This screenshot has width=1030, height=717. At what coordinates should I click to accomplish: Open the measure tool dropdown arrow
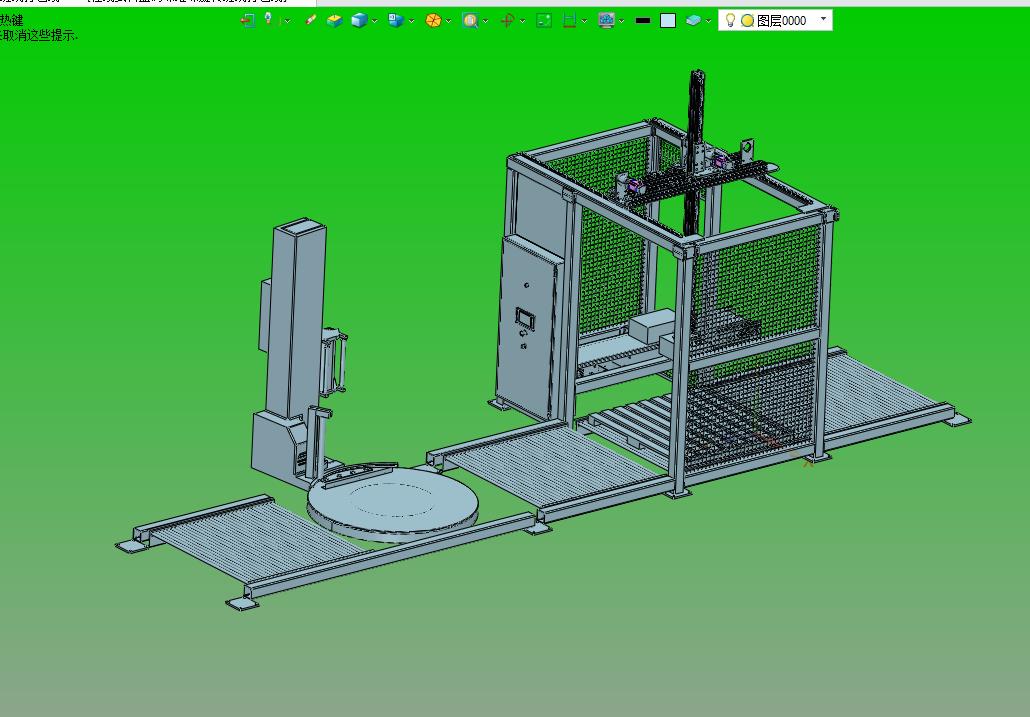point(584,21)
